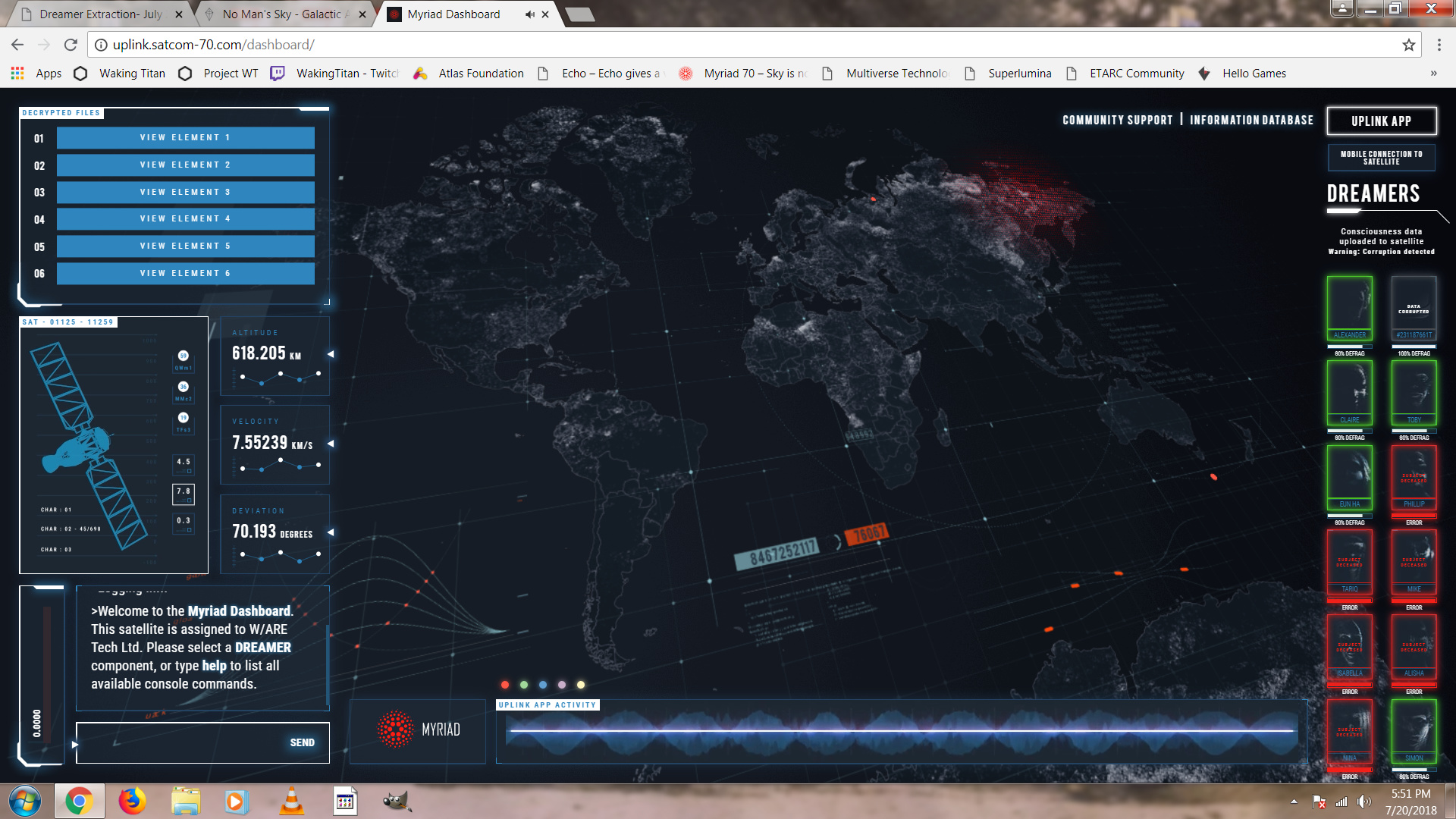Click the Apps grid bookmark icon

point(17,74)
